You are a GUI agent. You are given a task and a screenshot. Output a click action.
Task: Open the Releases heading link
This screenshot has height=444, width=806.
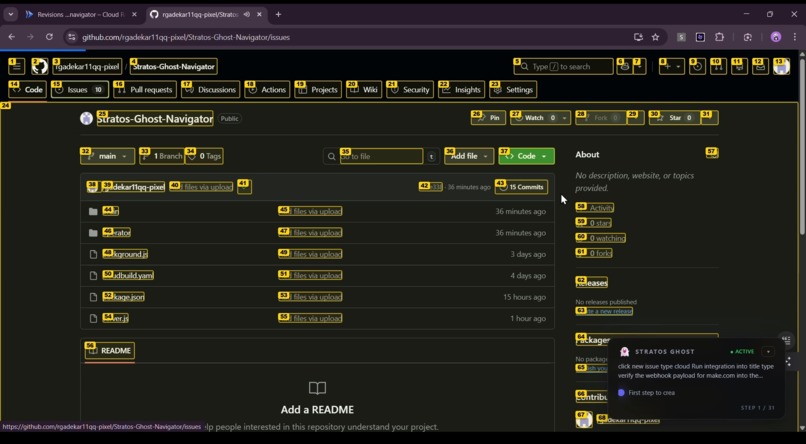pyautogui.click(x=592, y=283)
